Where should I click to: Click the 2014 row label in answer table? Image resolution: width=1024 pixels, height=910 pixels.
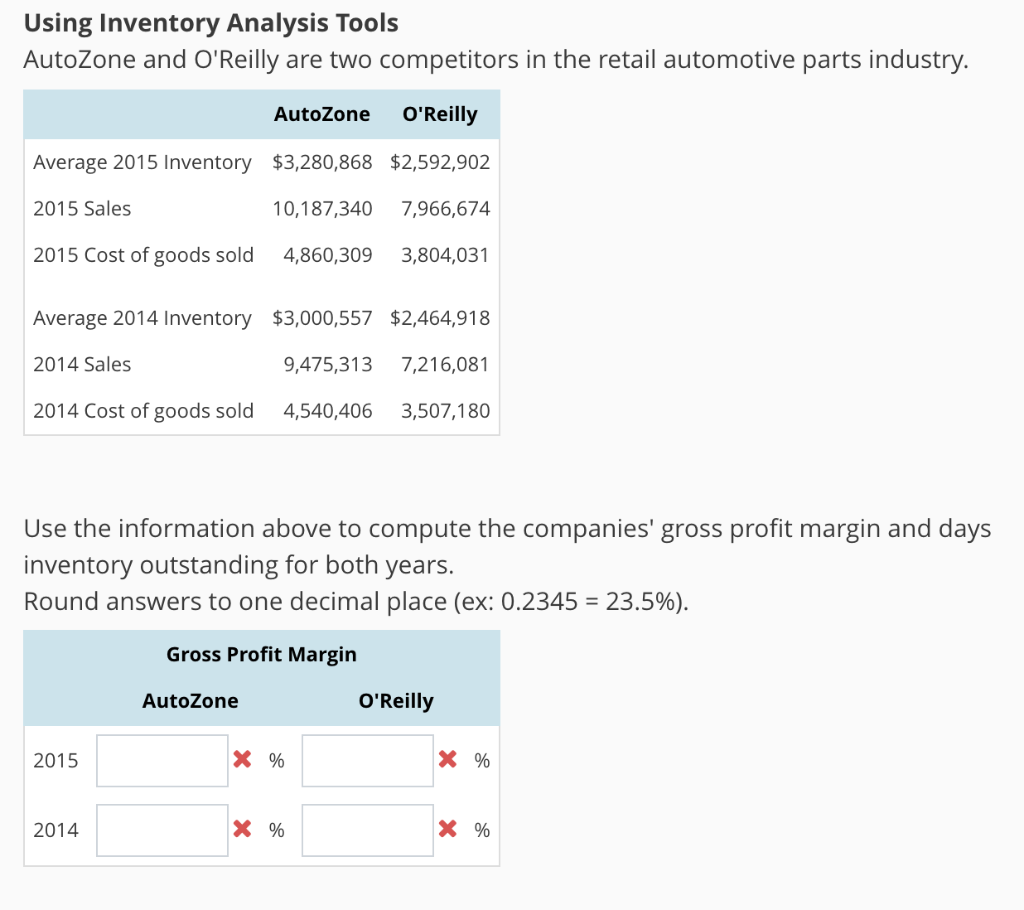(57, 830)
